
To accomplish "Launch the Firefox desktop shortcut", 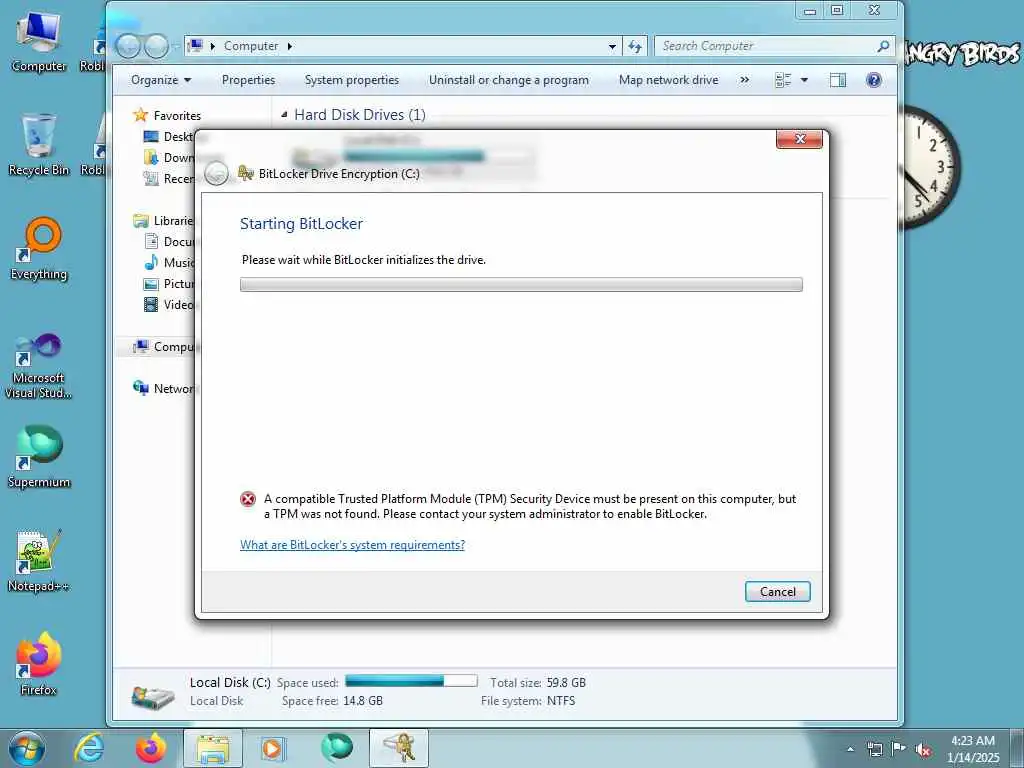I will (x=39, y=664).
